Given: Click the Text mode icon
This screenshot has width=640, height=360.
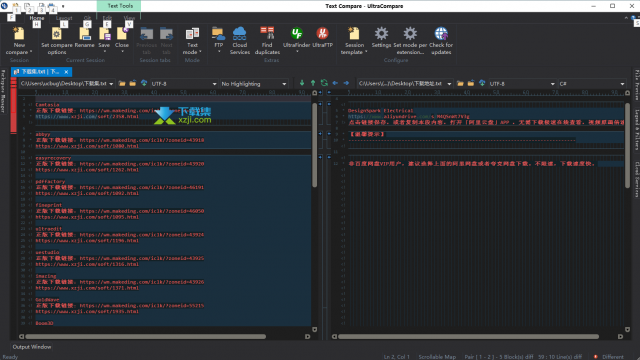Looking at the screenshot, I should click(x=192, y=34).
